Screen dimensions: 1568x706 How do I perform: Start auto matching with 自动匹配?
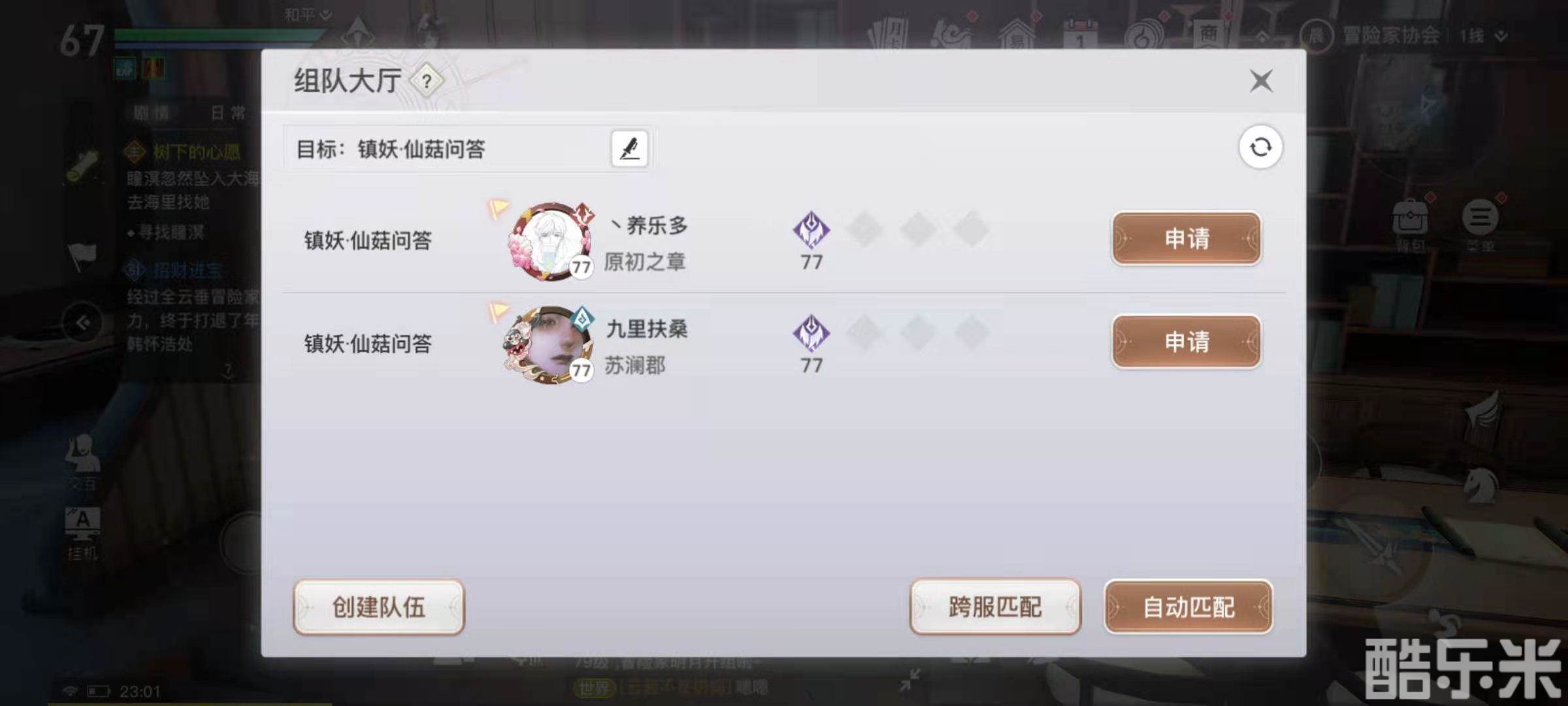coord(1188,607)
